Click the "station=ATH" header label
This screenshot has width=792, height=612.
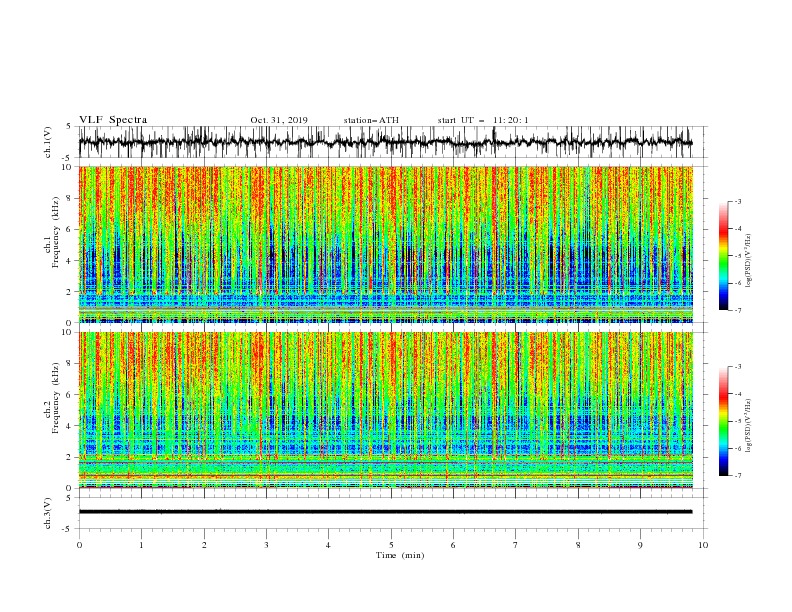pyautogui.click(x=371, y=120)
